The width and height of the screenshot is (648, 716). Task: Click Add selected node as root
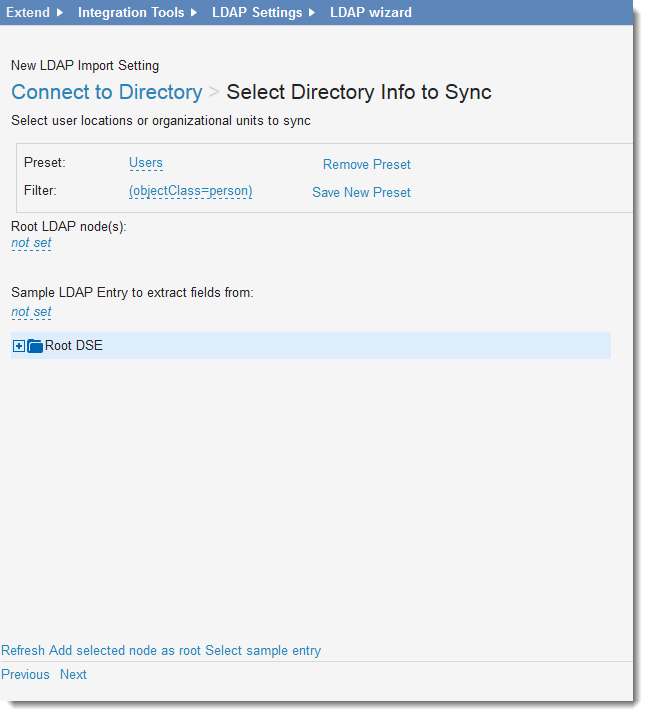125,650
